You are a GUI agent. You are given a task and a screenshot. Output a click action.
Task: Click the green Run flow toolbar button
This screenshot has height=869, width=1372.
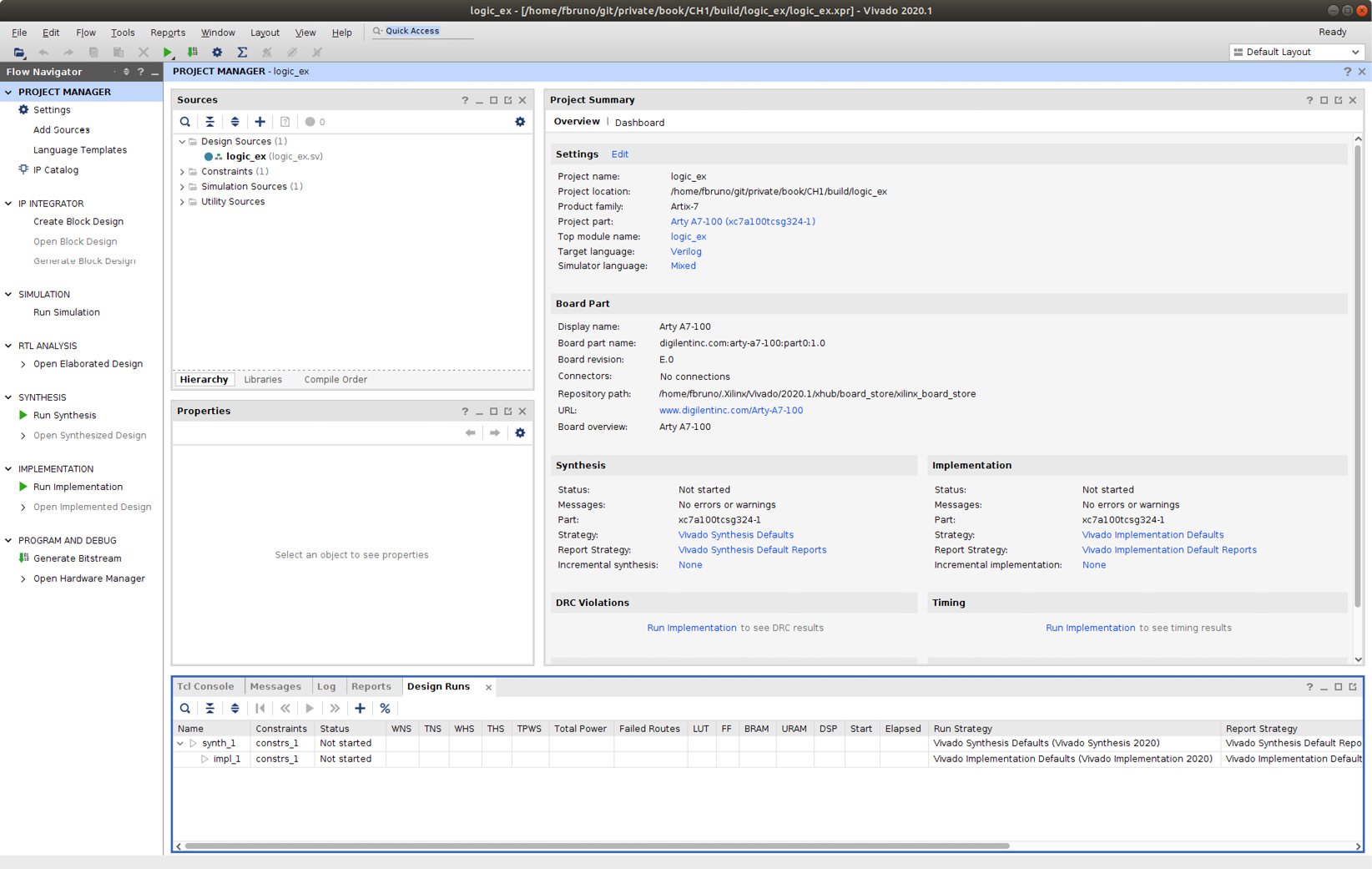pos(168,52)
